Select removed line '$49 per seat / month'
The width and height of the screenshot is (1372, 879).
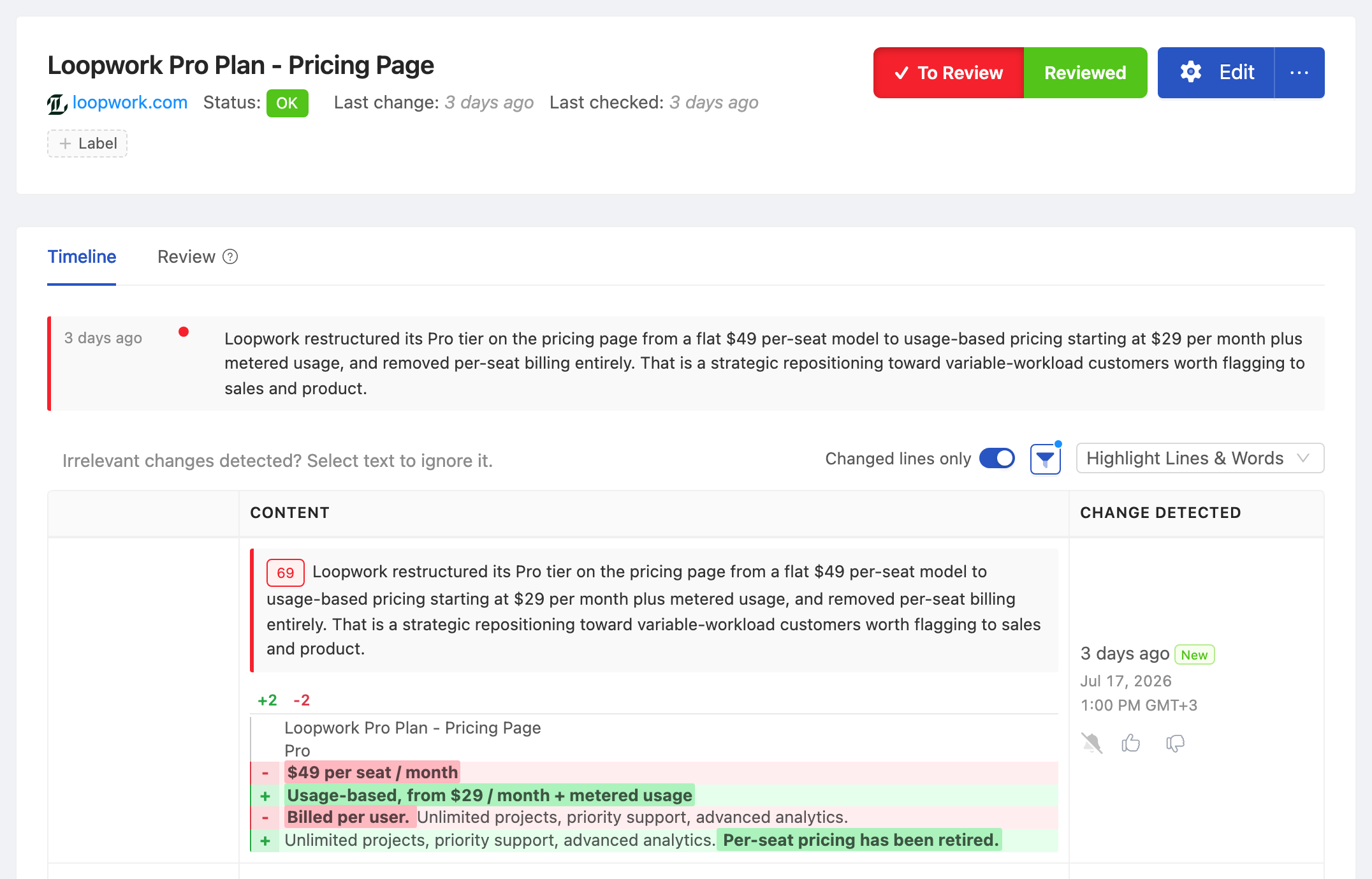pos(372,772)
